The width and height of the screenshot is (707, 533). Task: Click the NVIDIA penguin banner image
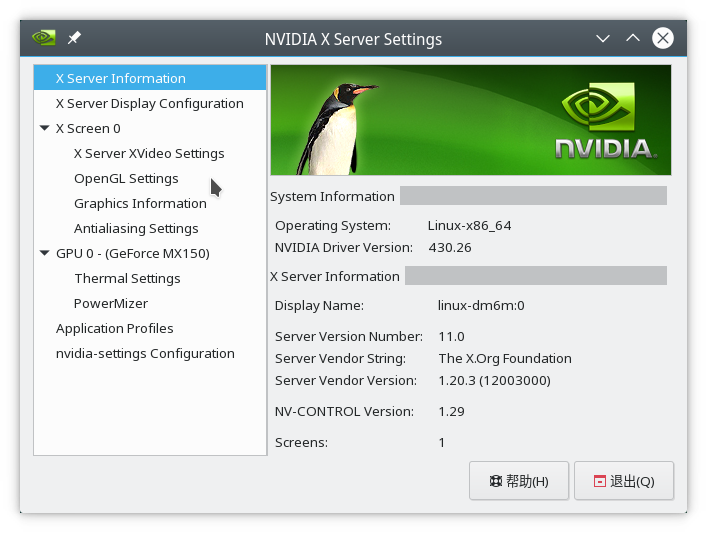[471, 120]
